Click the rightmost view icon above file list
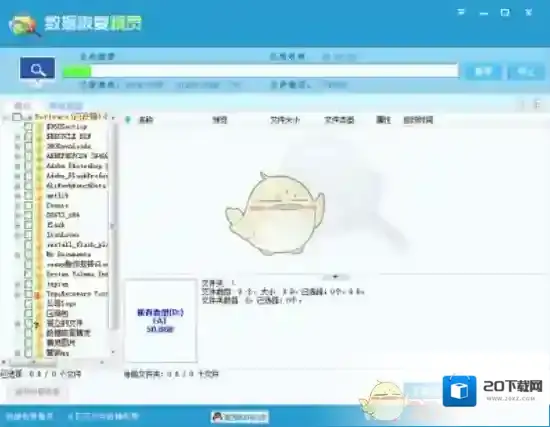 pyautogui.click(x=537, y=105)
